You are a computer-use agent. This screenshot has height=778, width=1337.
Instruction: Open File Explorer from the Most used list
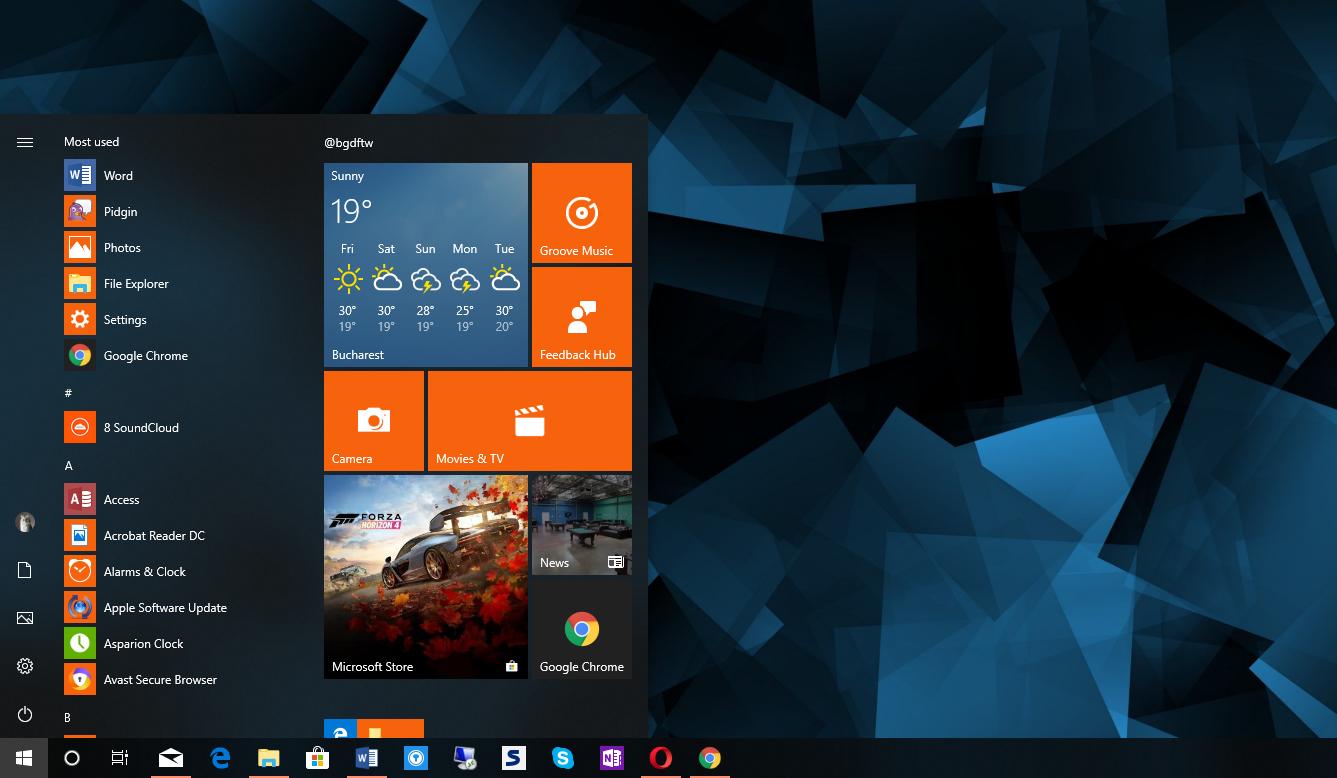pyautogui.click(x=180, y=284)
